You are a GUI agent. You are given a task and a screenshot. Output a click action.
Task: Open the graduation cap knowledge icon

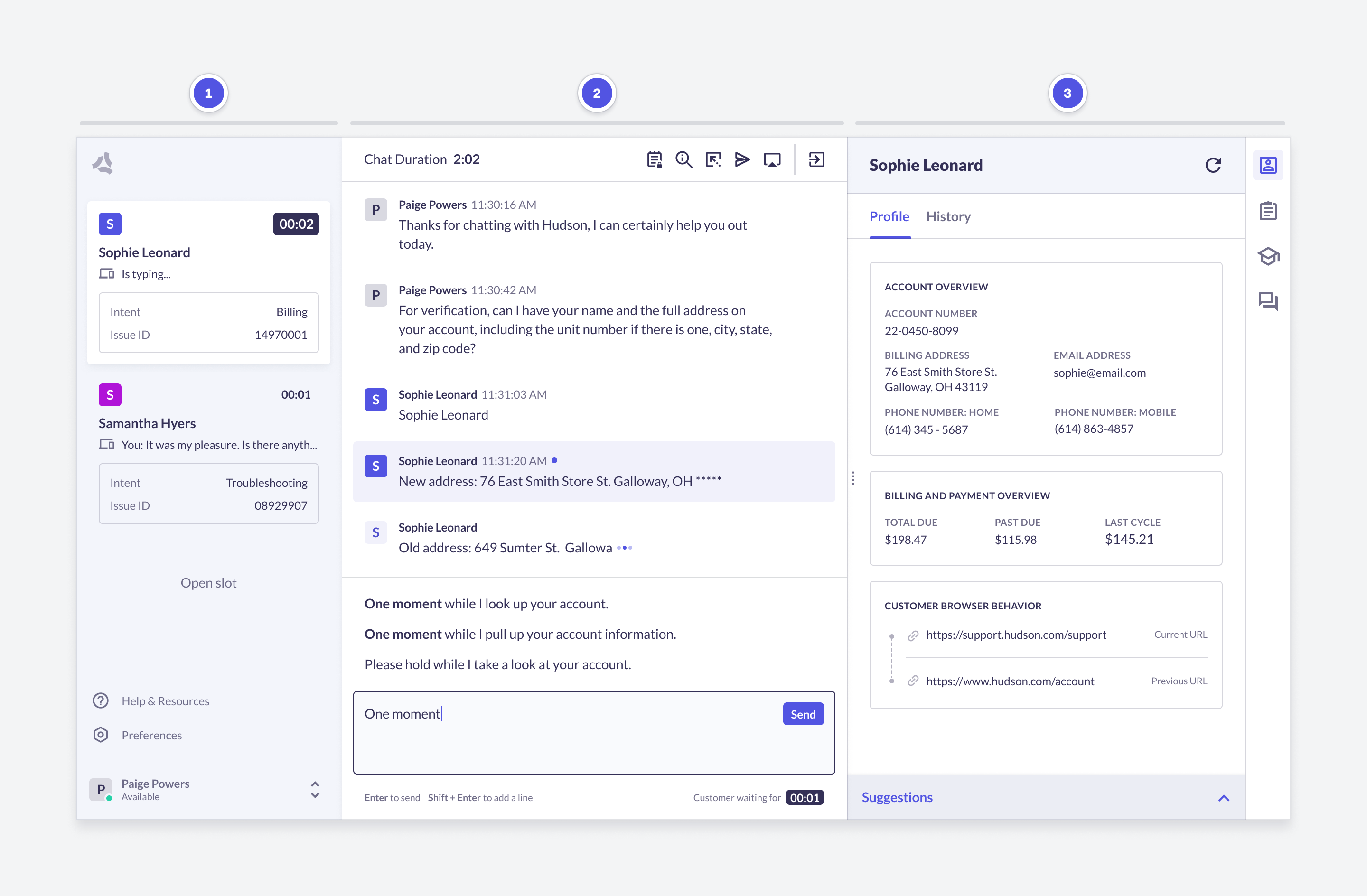pyautogui.click(x=1268, y=256)
